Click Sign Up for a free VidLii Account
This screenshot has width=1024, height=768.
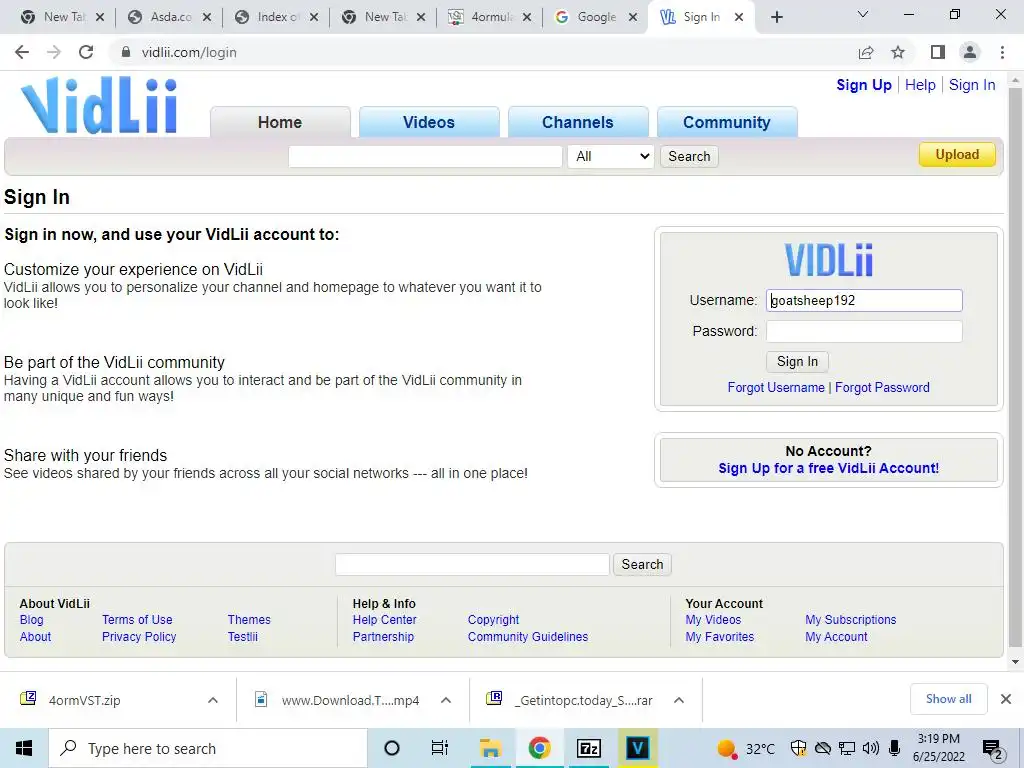click(x=829, y=468)
